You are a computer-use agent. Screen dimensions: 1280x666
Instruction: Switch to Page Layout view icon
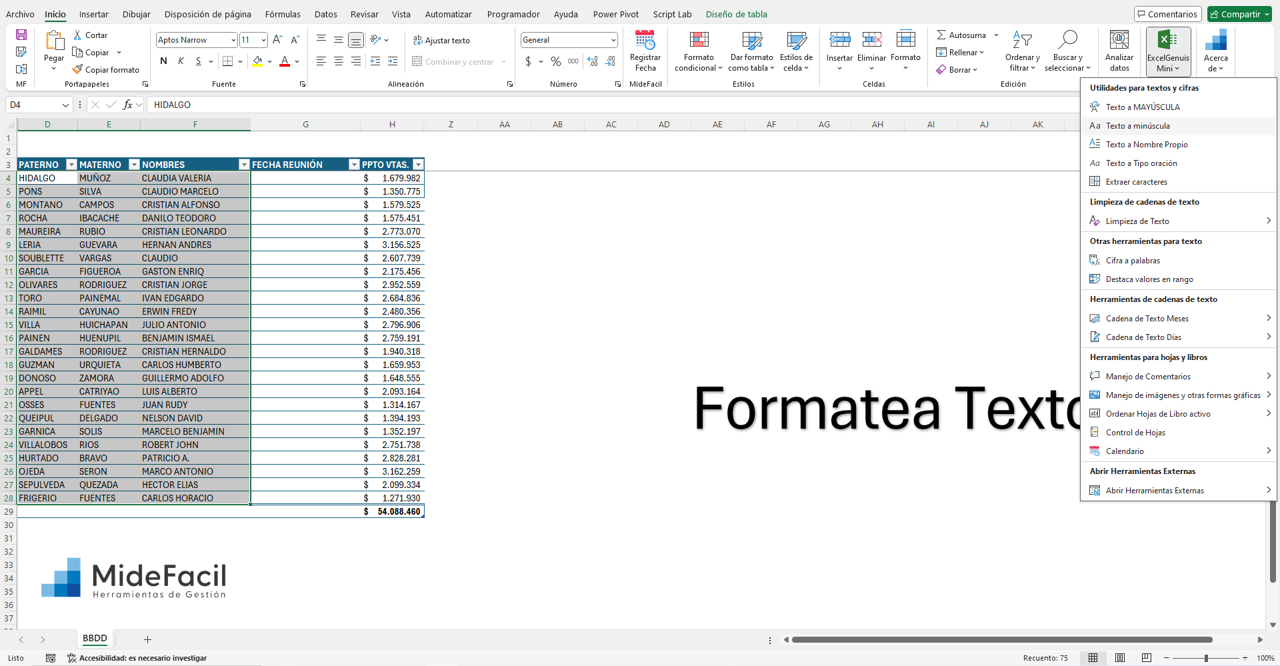(1120, 658)
